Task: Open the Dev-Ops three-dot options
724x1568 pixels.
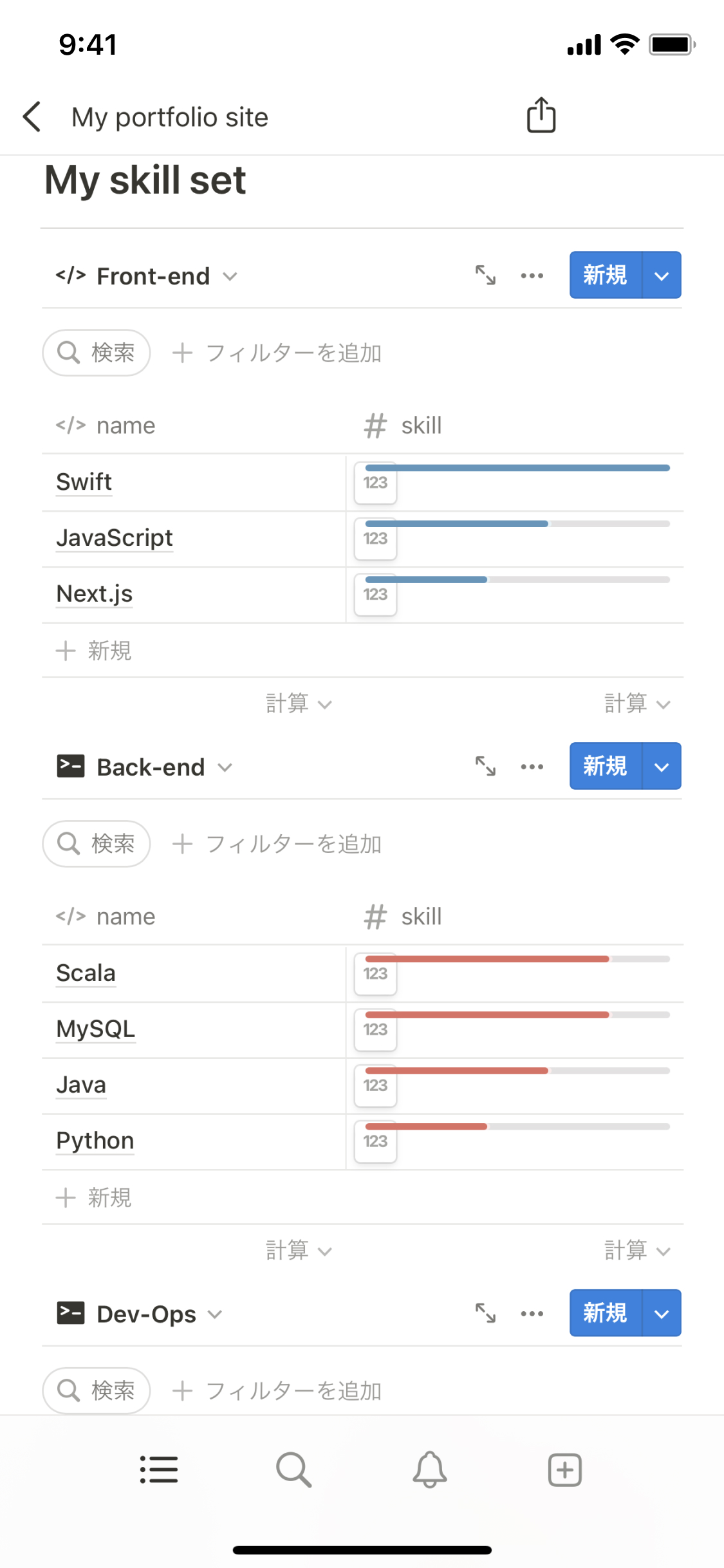Action: [532, 1313]
